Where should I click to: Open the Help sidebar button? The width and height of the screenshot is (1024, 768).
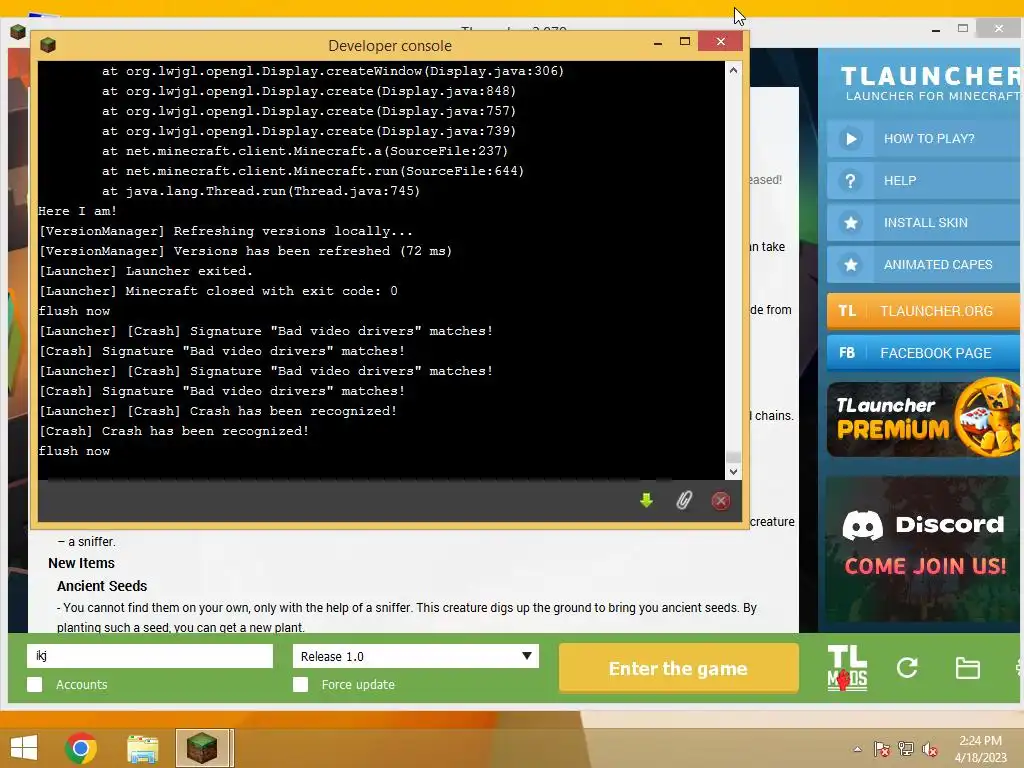click(x=924, y=181)
